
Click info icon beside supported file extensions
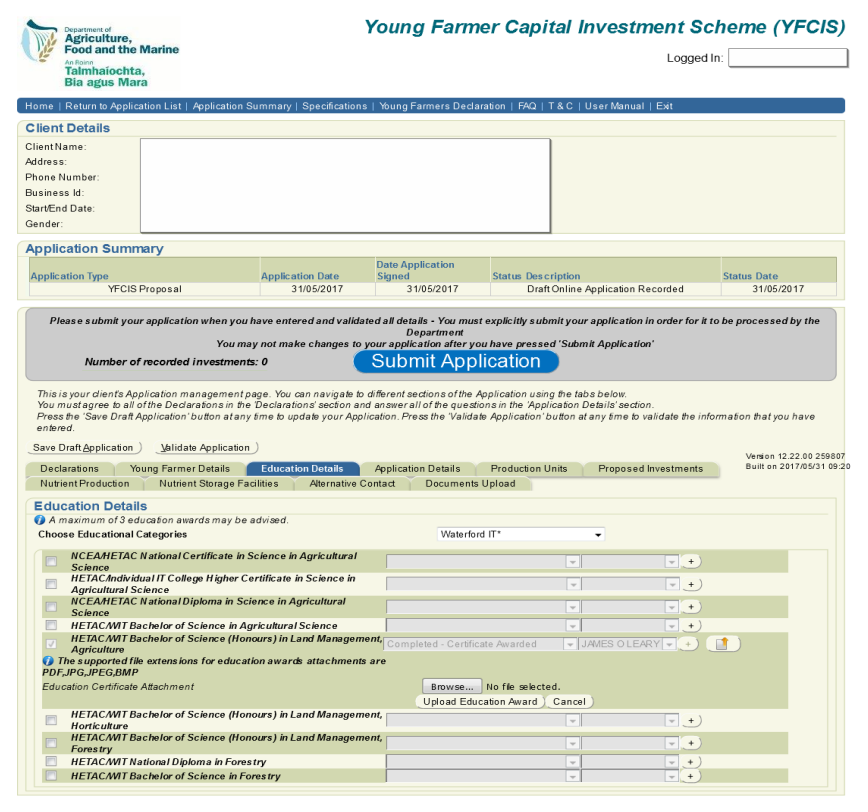click(x=48, y=661)
